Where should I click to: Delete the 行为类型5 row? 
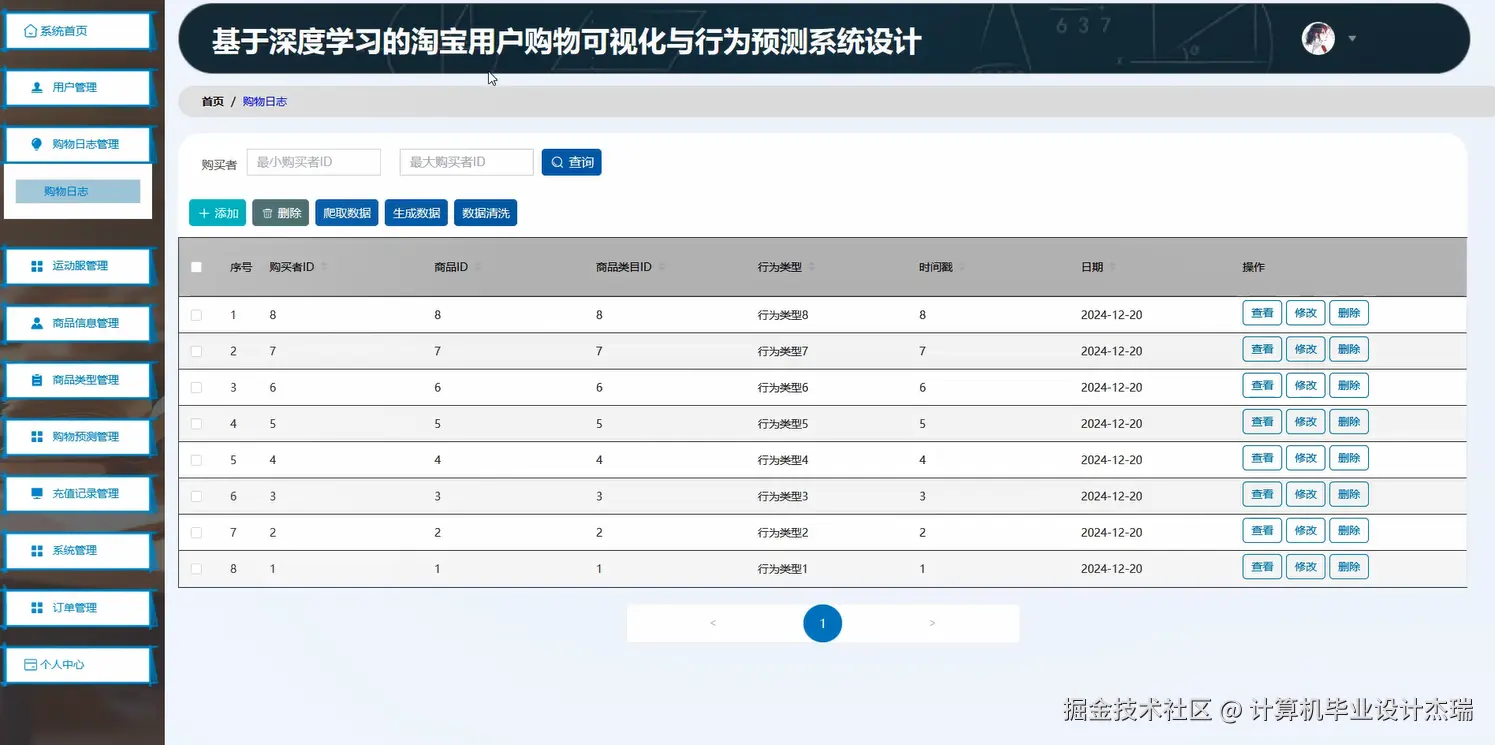1349,422
